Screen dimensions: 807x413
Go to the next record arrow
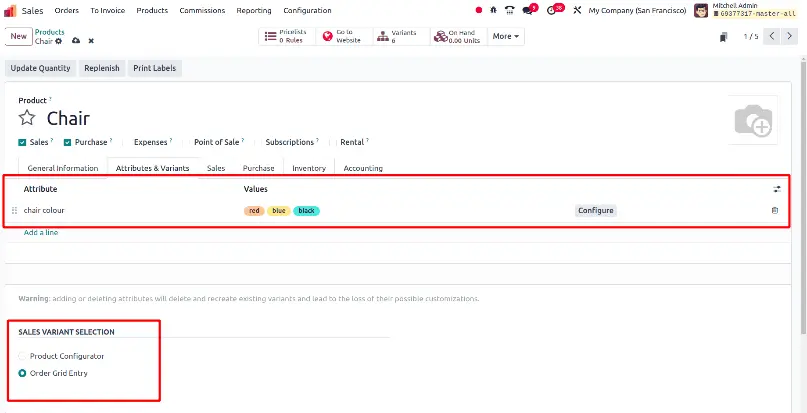pyautogui.click(x=789, y=36)
